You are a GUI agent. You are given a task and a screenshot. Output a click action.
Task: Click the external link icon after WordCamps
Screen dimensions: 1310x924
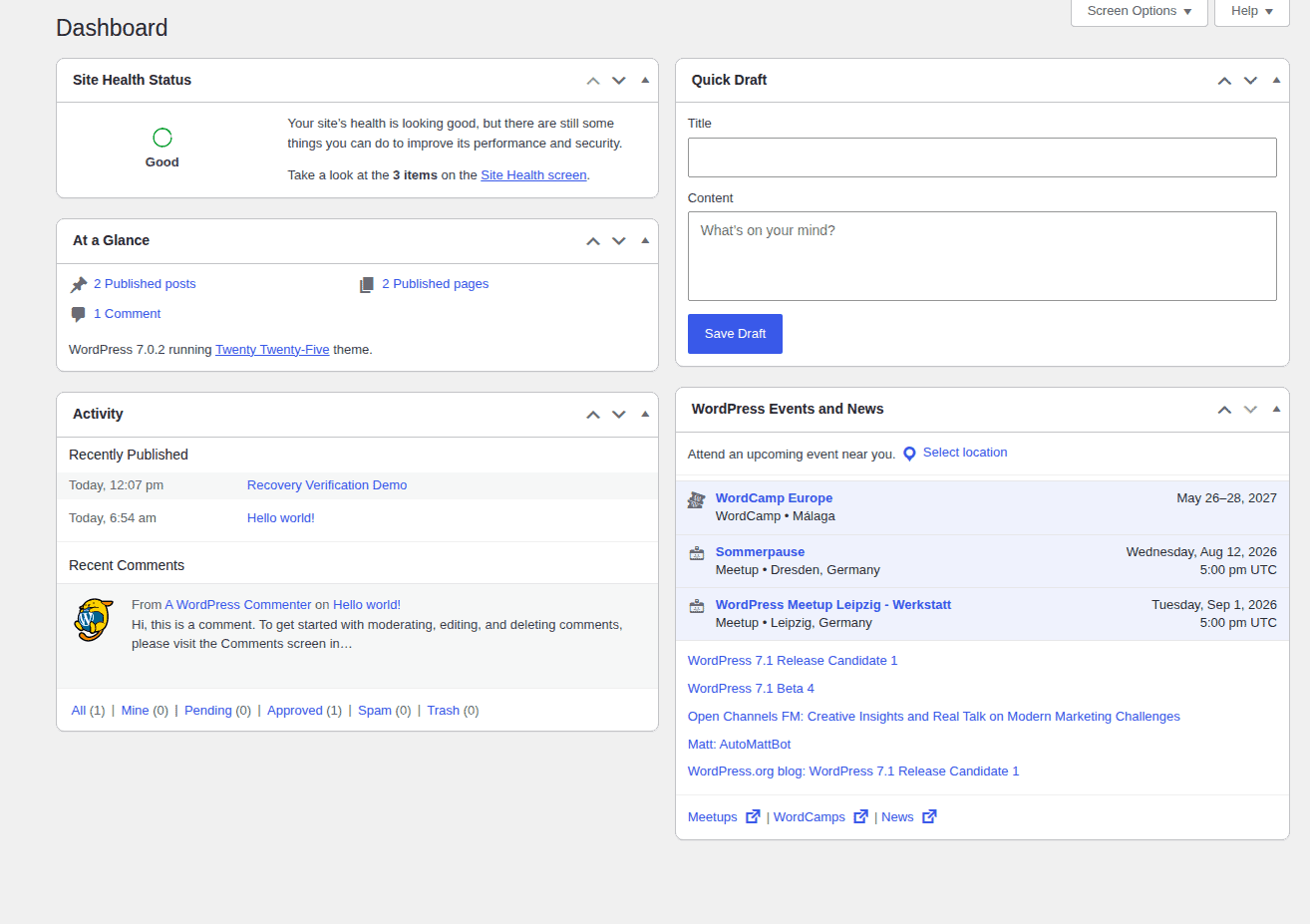tap(860, 816)
